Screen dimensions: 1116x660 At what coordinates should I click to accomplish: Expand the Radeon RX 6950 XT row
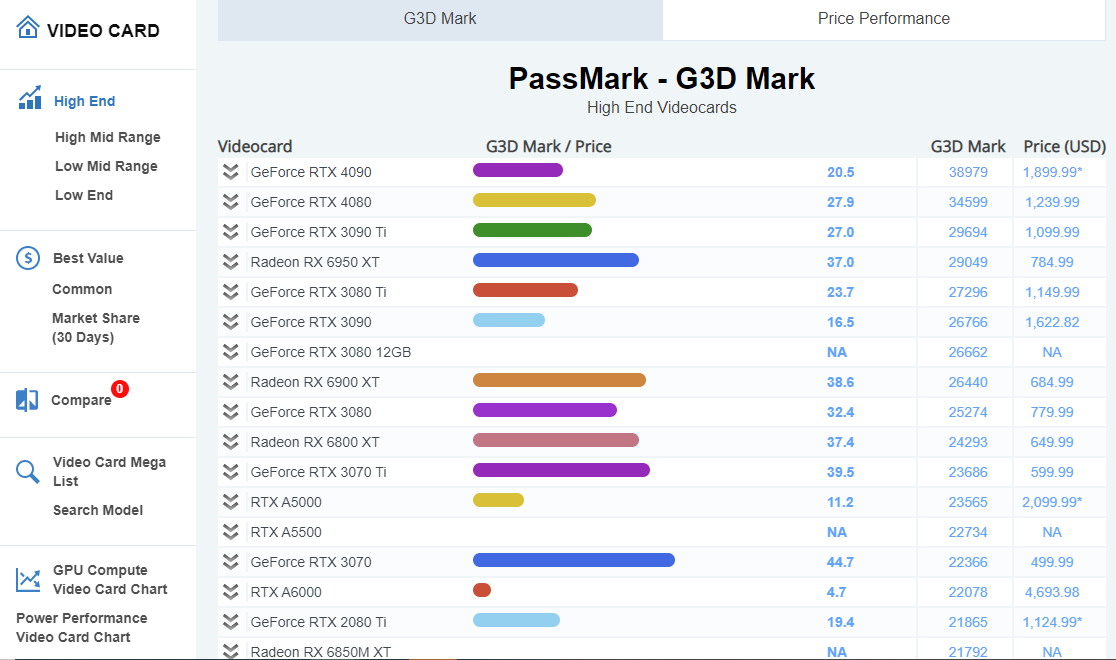click(x=230, y=261)
